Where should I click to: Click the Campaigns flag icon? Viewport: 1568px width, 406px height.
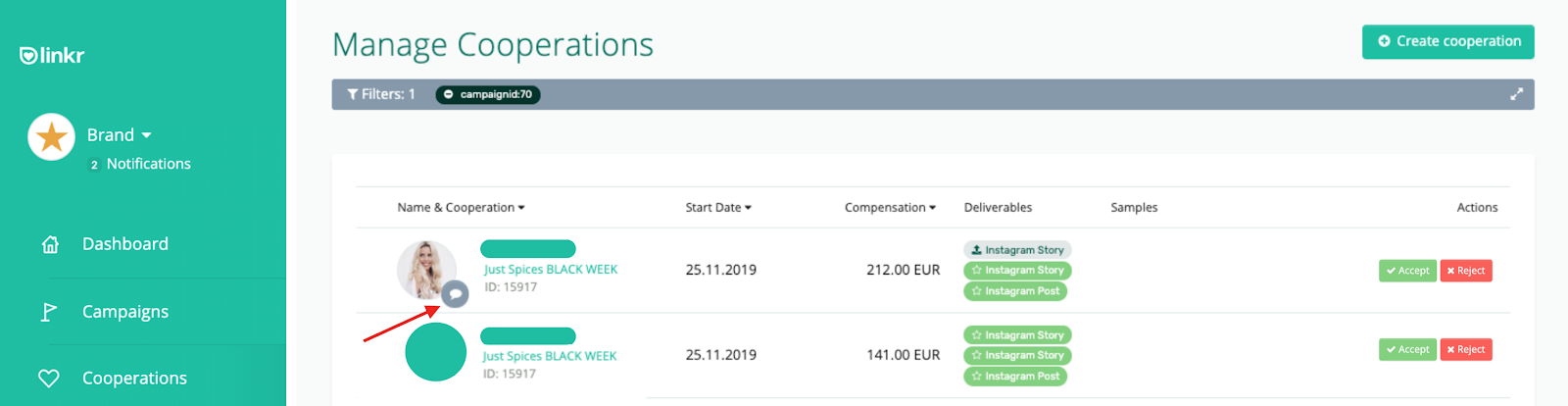(x=48, y=312)
